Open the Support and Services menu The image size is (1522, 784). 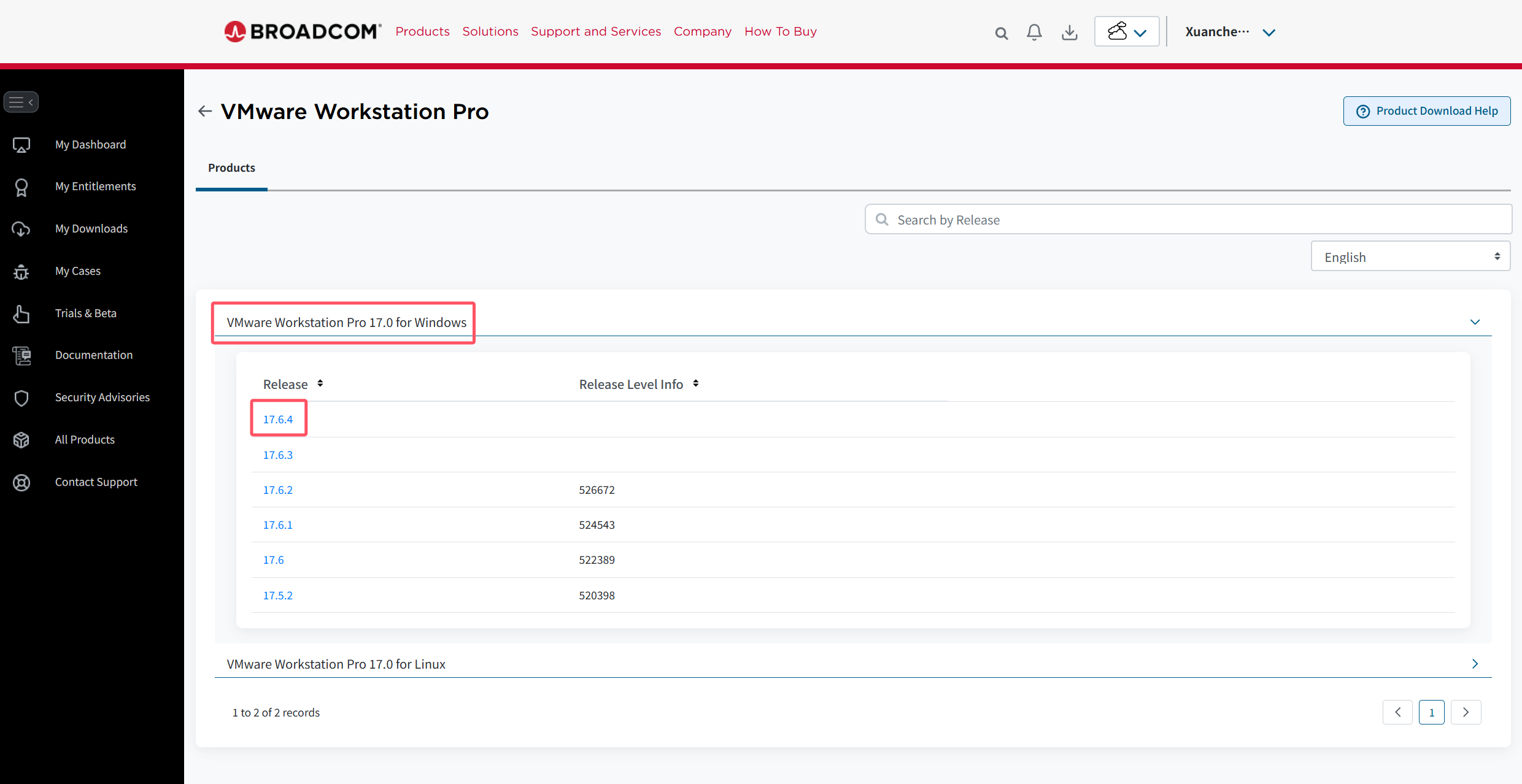click(x=595, y=31)
